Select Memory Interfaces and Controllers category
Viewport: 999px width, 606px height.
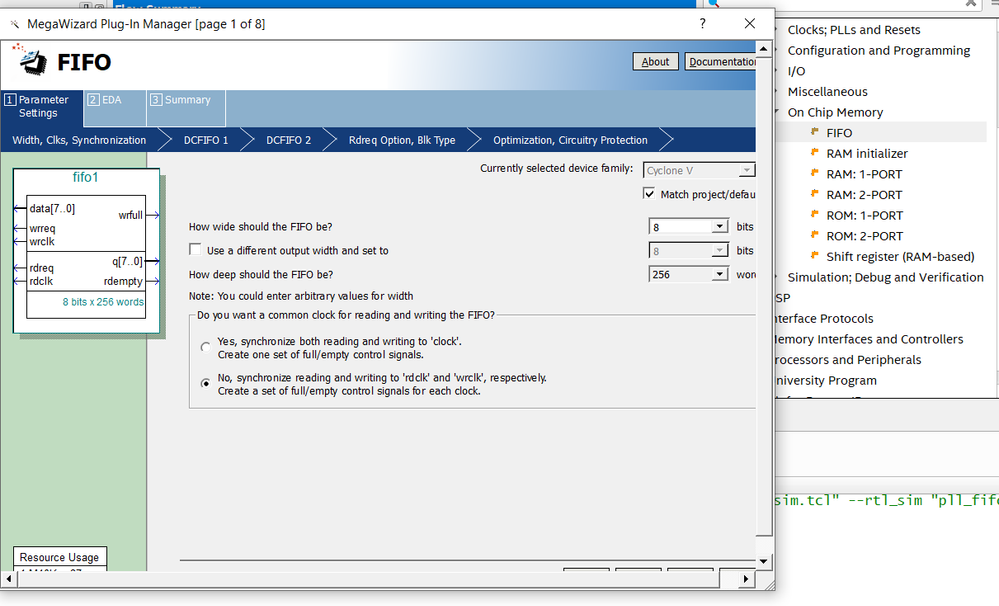(x=869, y=339)
